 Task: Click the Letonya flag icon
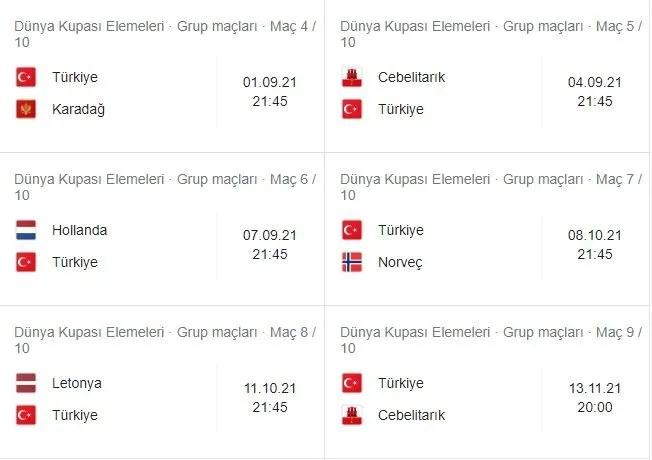coord(26,383)
